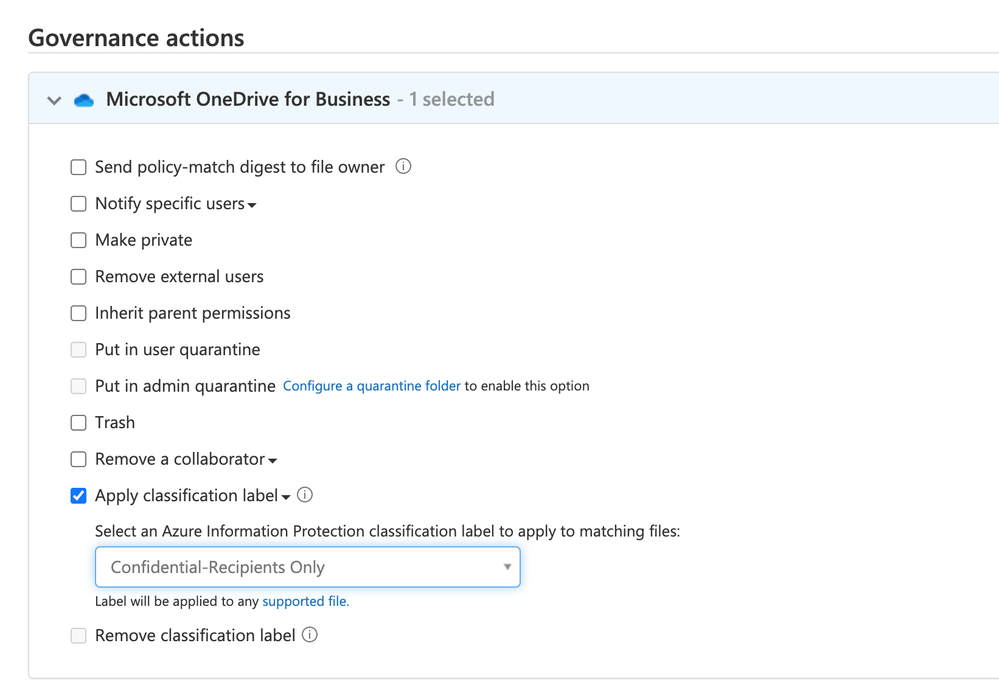Tick the Remove a collaborator checkbox
999x680 pixels.
point(78,459)
